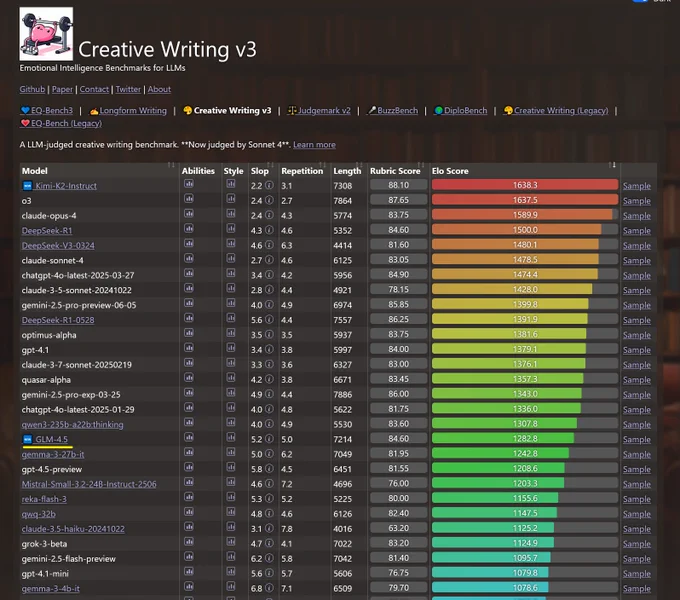
Task: Open Style chart icon for optimus-alpha
Action: click(231, 333)
